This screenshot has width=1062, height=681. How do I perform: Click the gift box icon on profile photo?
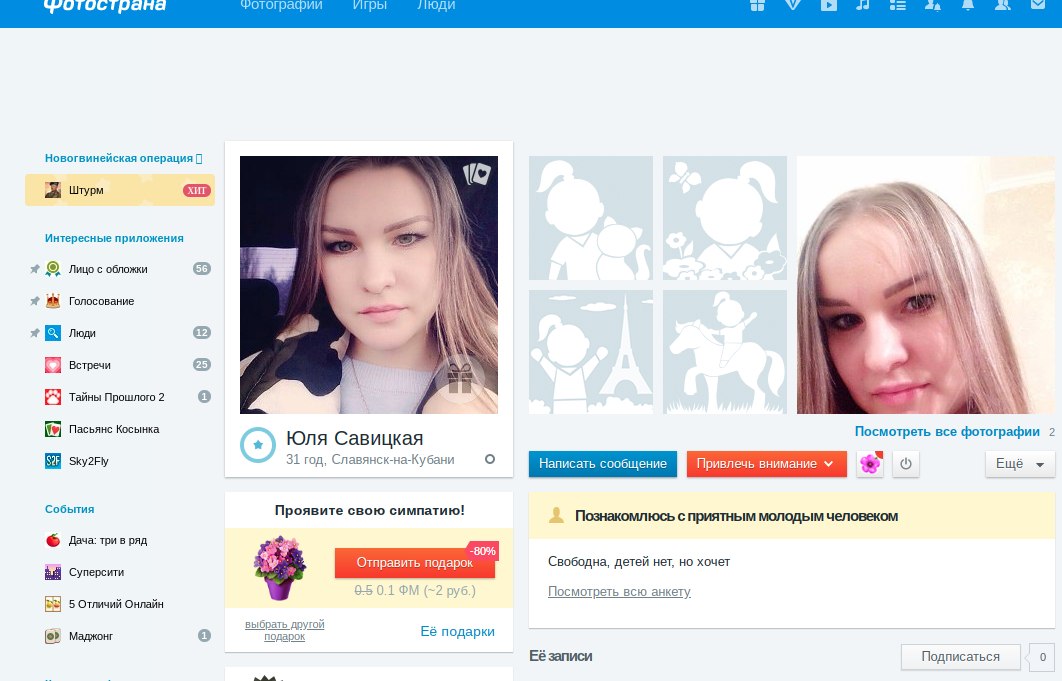[x=460, y=378]
